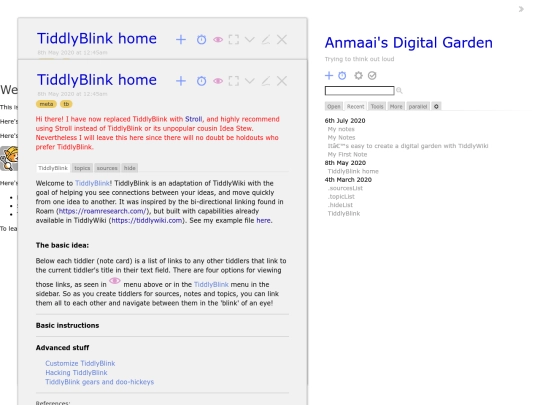Collapse the sidebar using the top-right chevron
Screen dimensions: 540x405
[521, 9]
